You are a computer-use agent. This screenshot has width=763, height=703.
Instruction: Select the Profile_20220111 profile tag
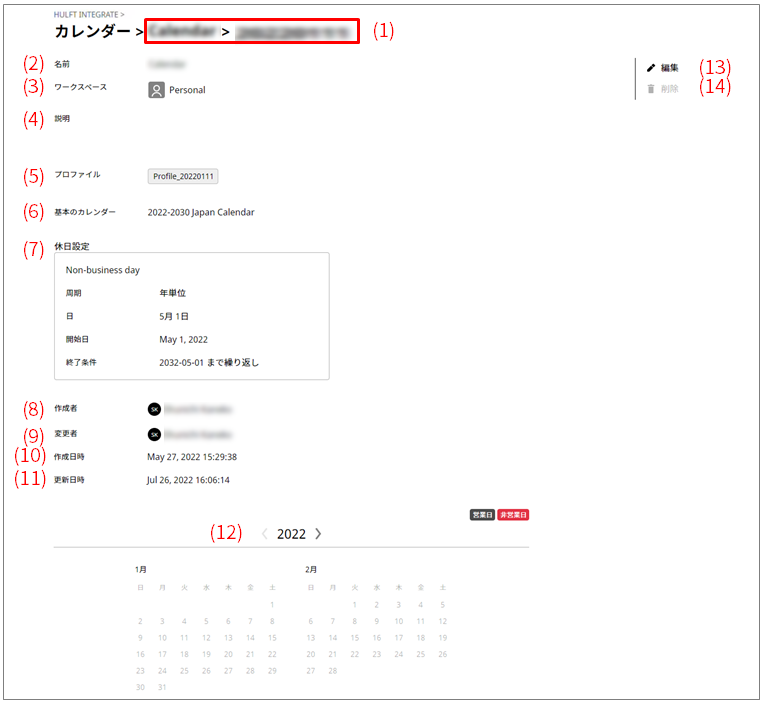[184, 176]
